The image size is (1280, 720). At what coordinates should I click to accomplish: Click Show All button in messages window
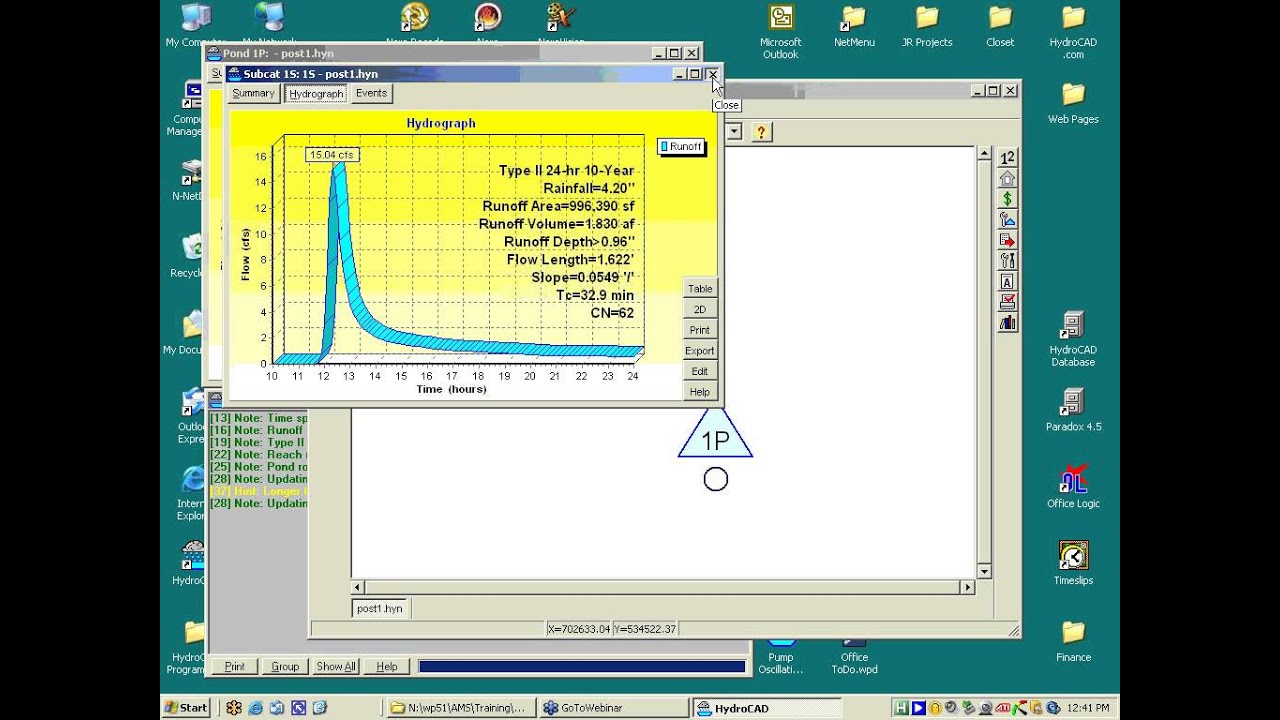[336, 666]
